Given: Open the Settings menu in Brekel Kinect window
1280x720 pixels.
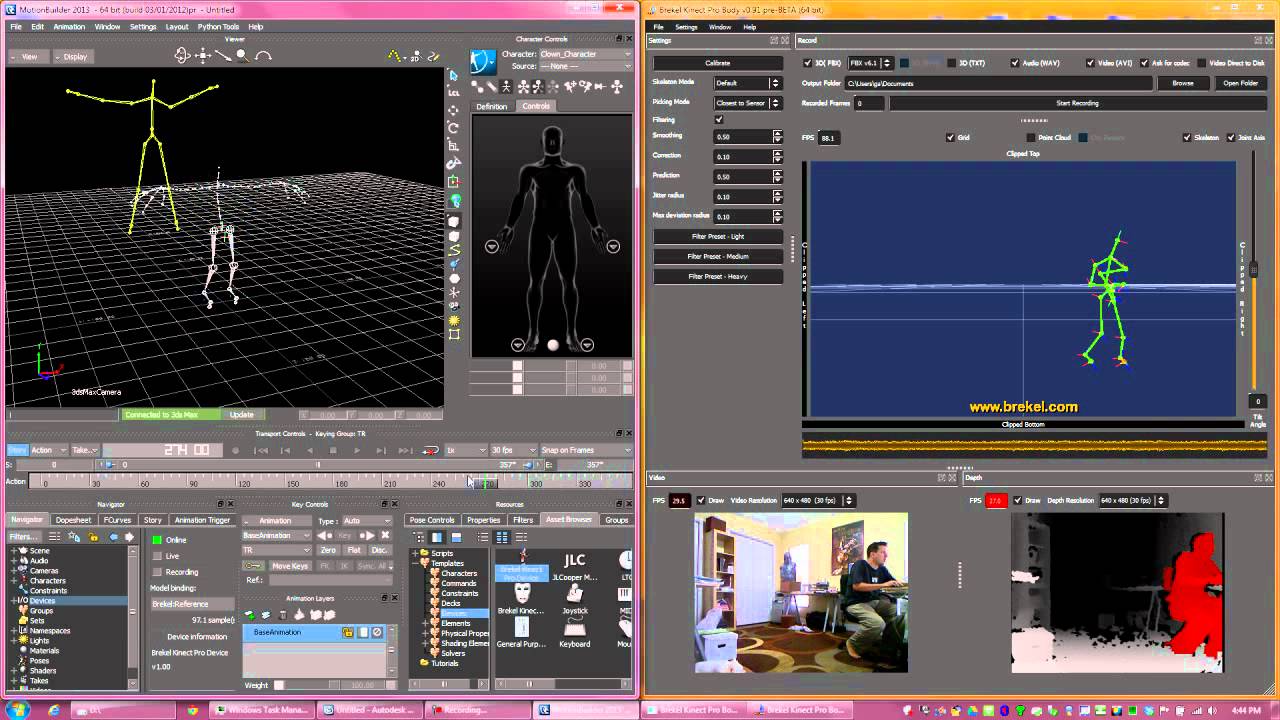Looking at the screenshot, I should click(686, 27).
